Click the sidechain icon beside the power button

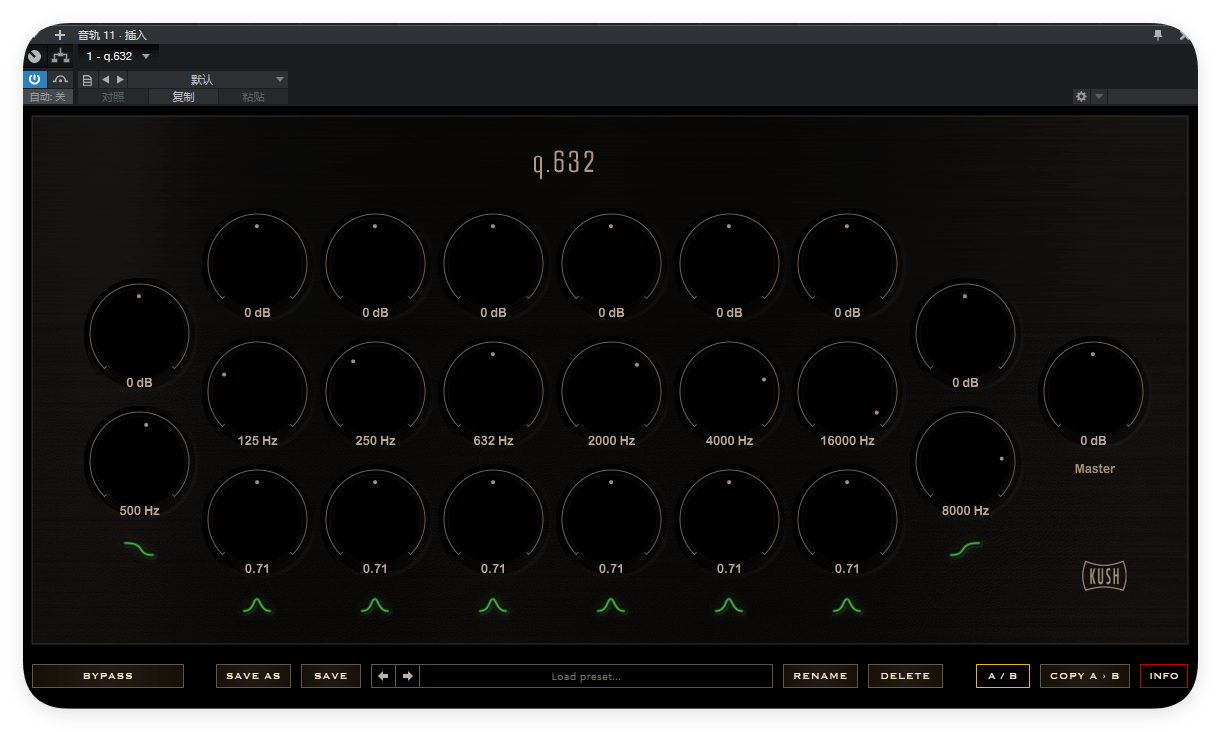click(x=61, y=80)
